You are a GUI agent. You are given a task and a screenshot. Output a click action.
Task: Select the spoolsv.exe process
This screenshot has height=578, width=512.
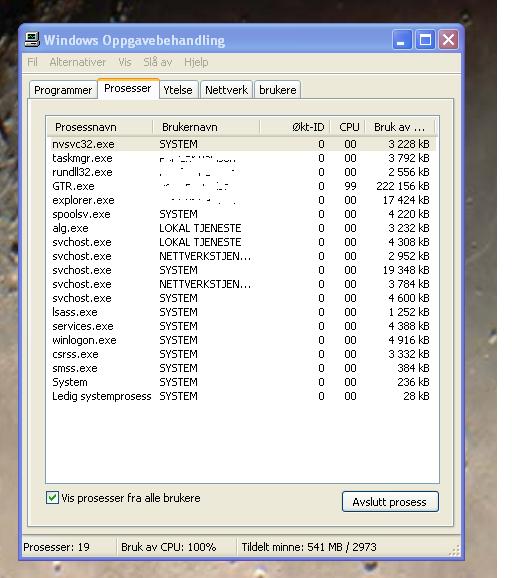(242, 214)
